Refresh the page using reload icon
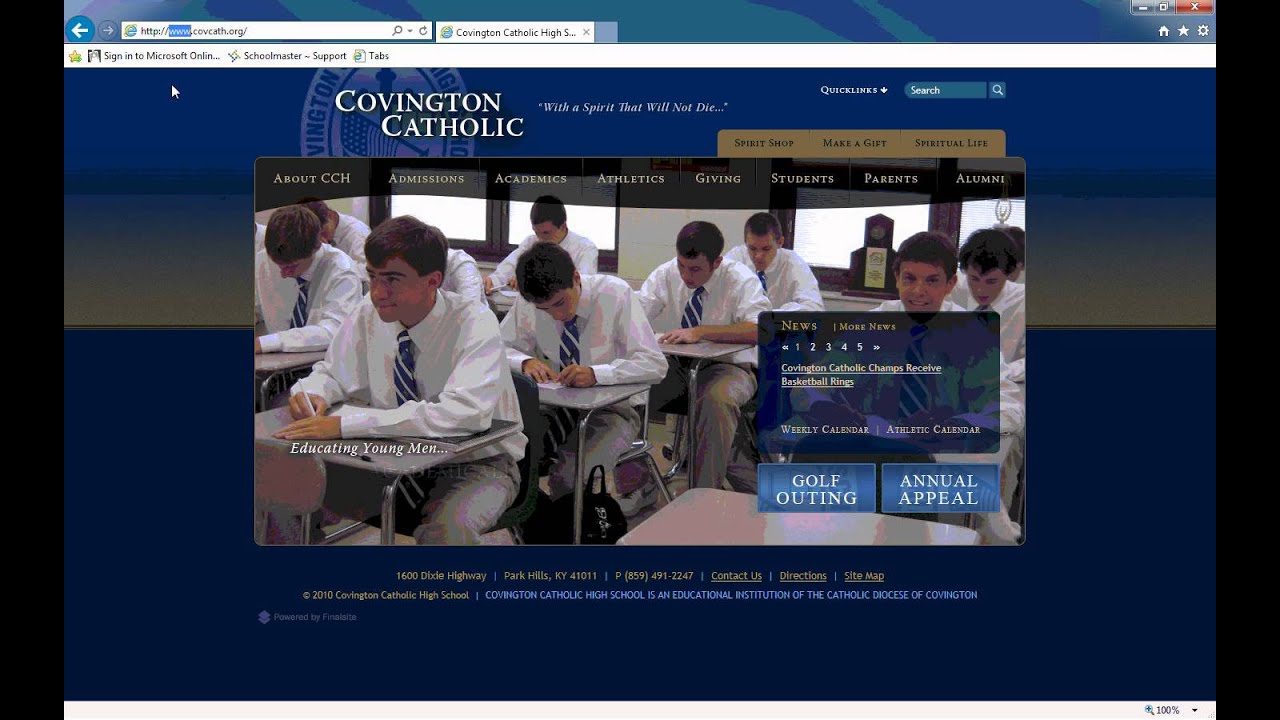This screenshot has width=1280, height=720. (423, 31)
